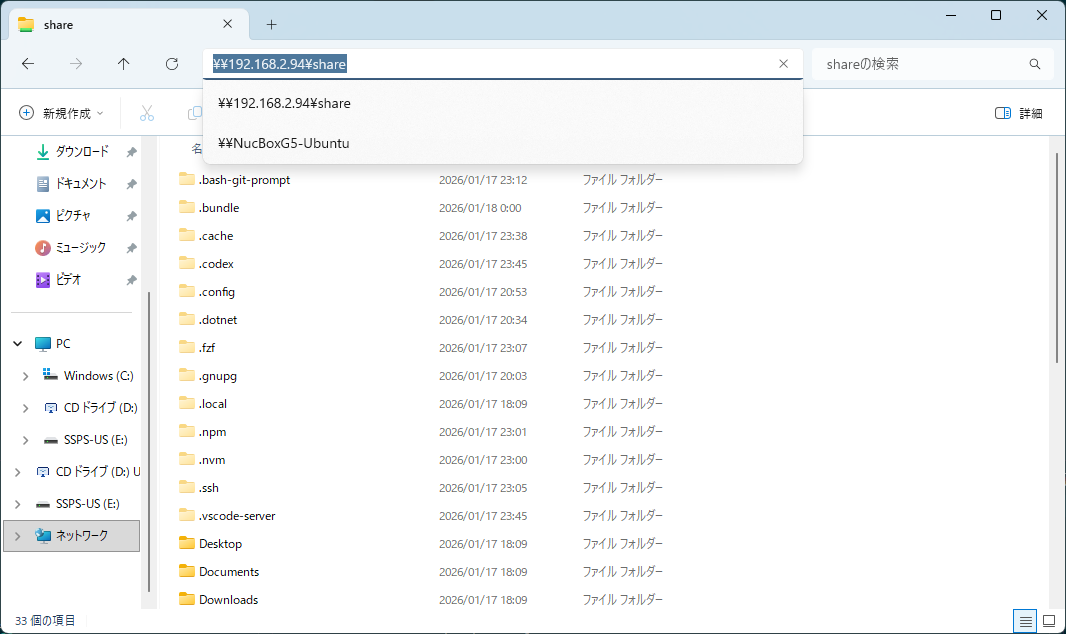Click the shareの検索 search box
The height and width of the screenshot is (634, 1066).
coord(930,63)
